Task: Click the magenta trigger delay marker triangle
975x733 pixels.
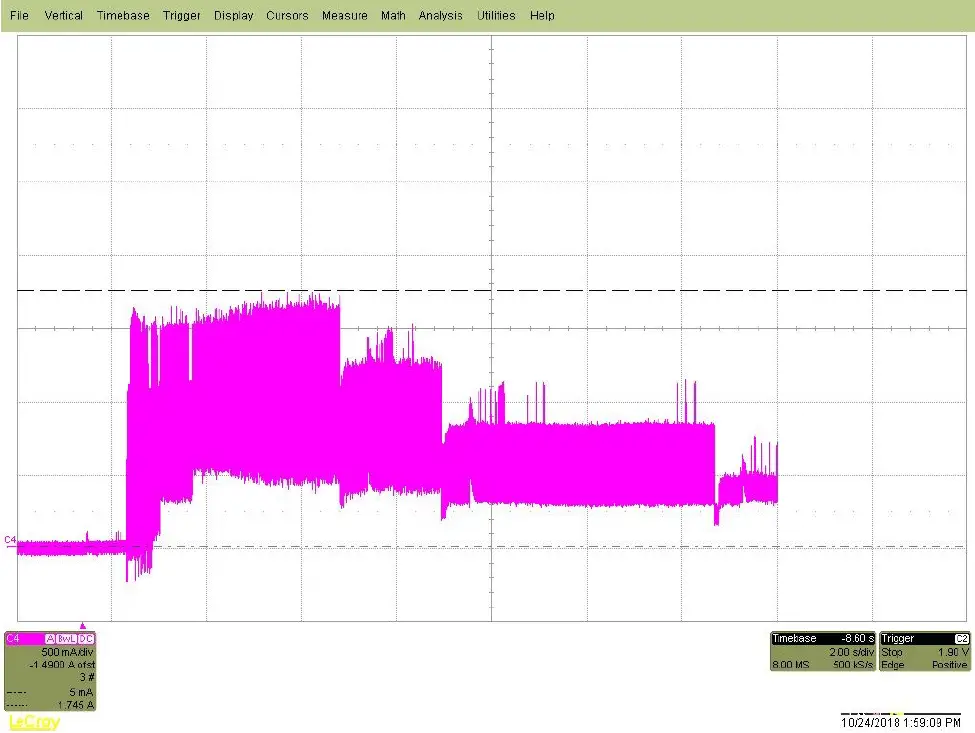Action: (x=83, y=625)
